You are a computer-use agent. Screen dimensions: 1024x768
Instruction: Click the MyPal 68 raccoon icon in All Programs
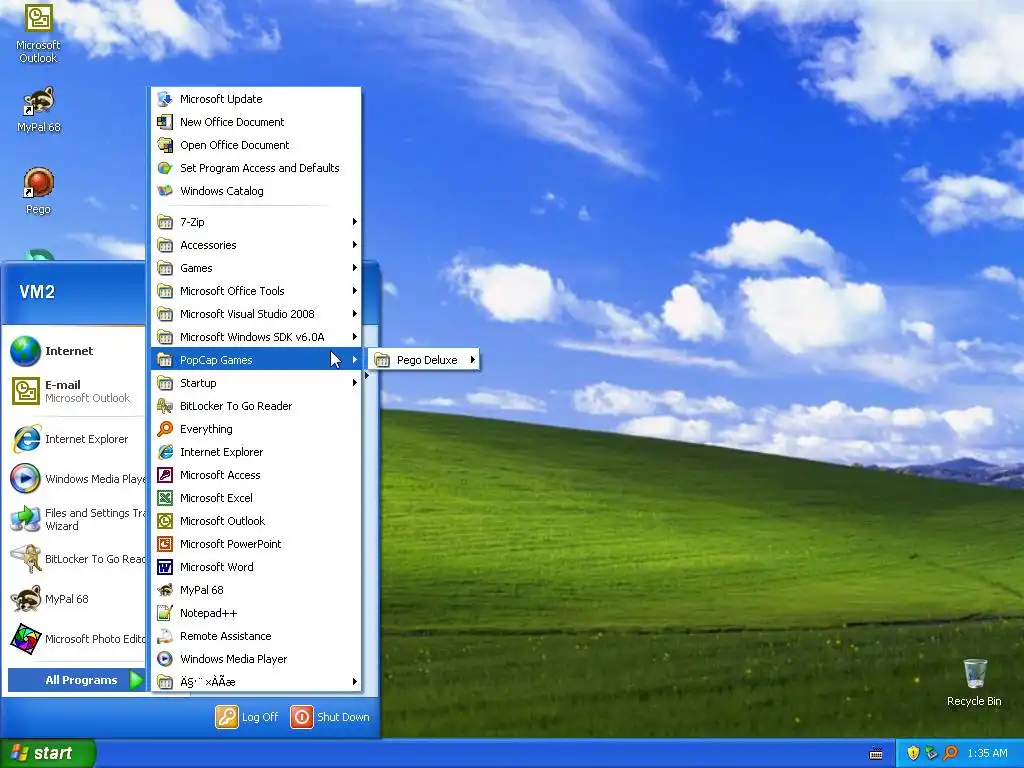(165, 590)
